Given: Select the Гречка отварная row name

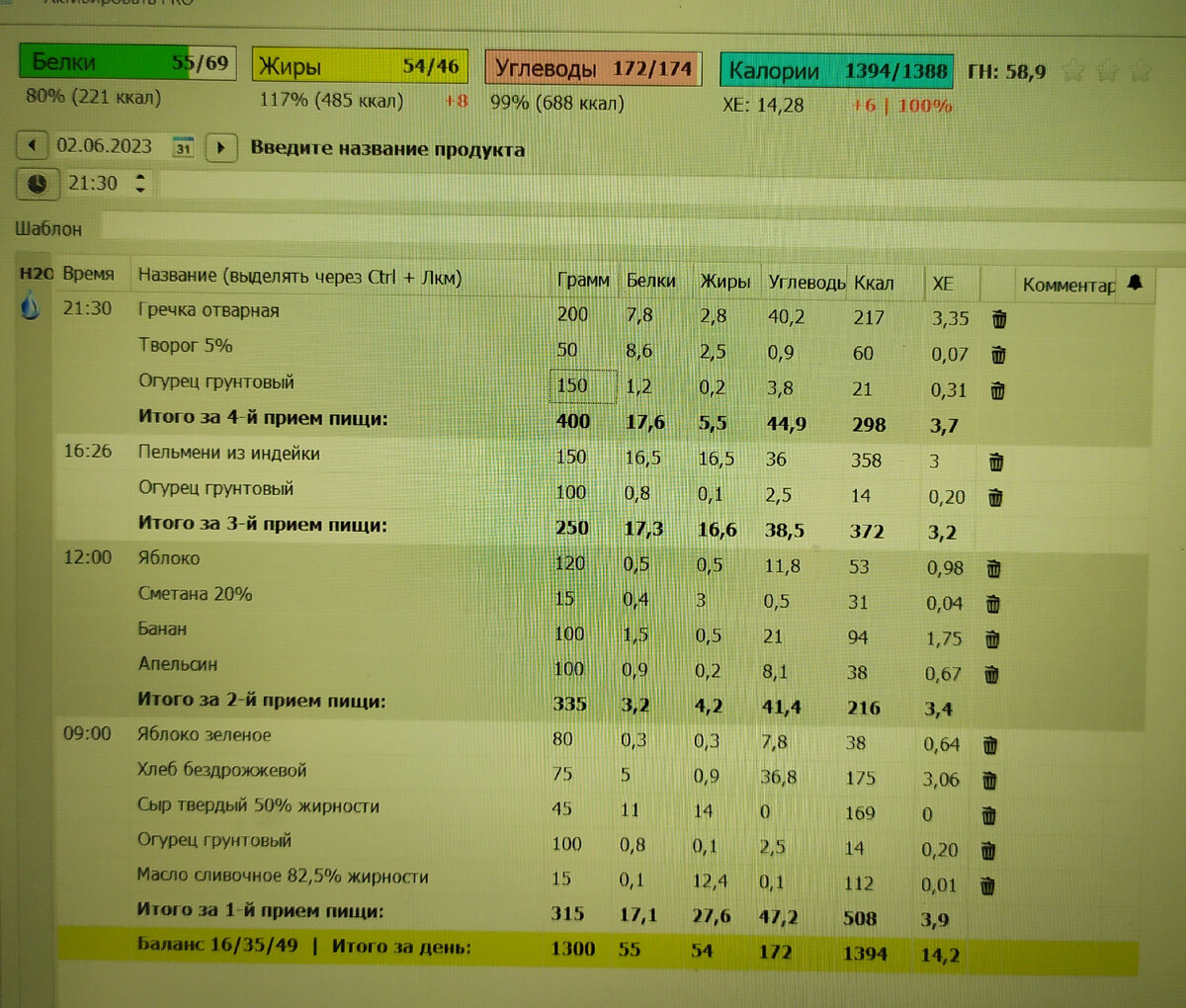Looking at the screenshot, I should (209, 310).
